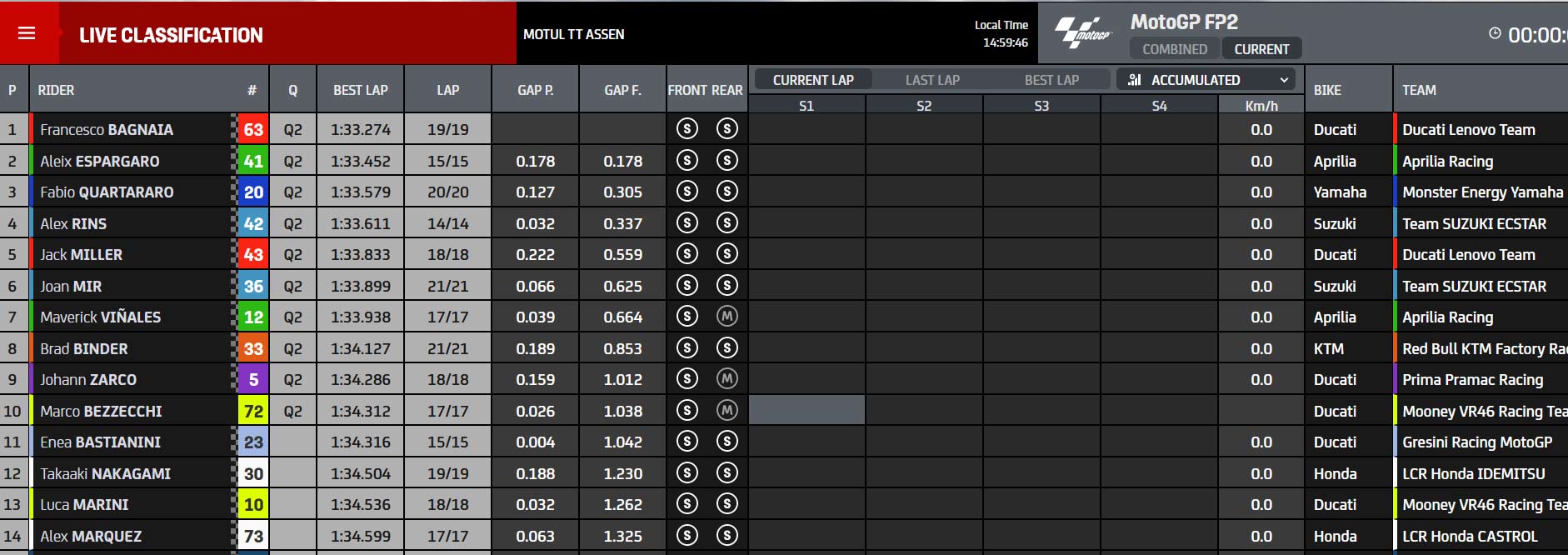The height and width of the screenshot is (555, 1568).
Task: Click Bagnaia's rear soft tyre icon
Action: 727,128
